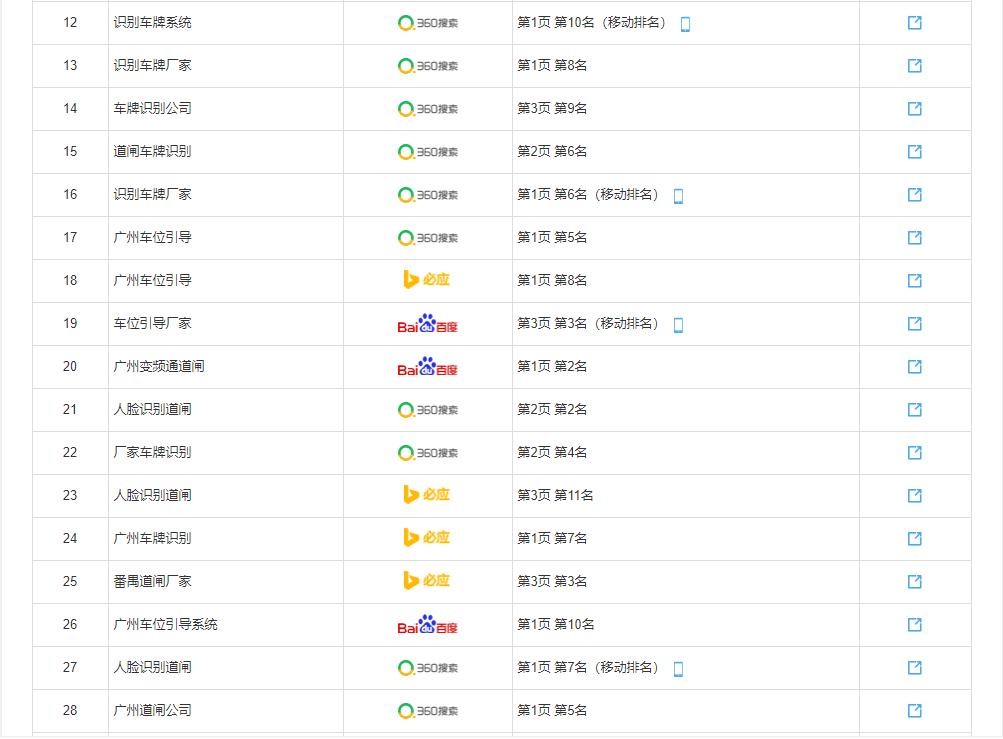1003x739 pixels.
Task: Click the external link icon in row 28
Action: click(913, 710)
